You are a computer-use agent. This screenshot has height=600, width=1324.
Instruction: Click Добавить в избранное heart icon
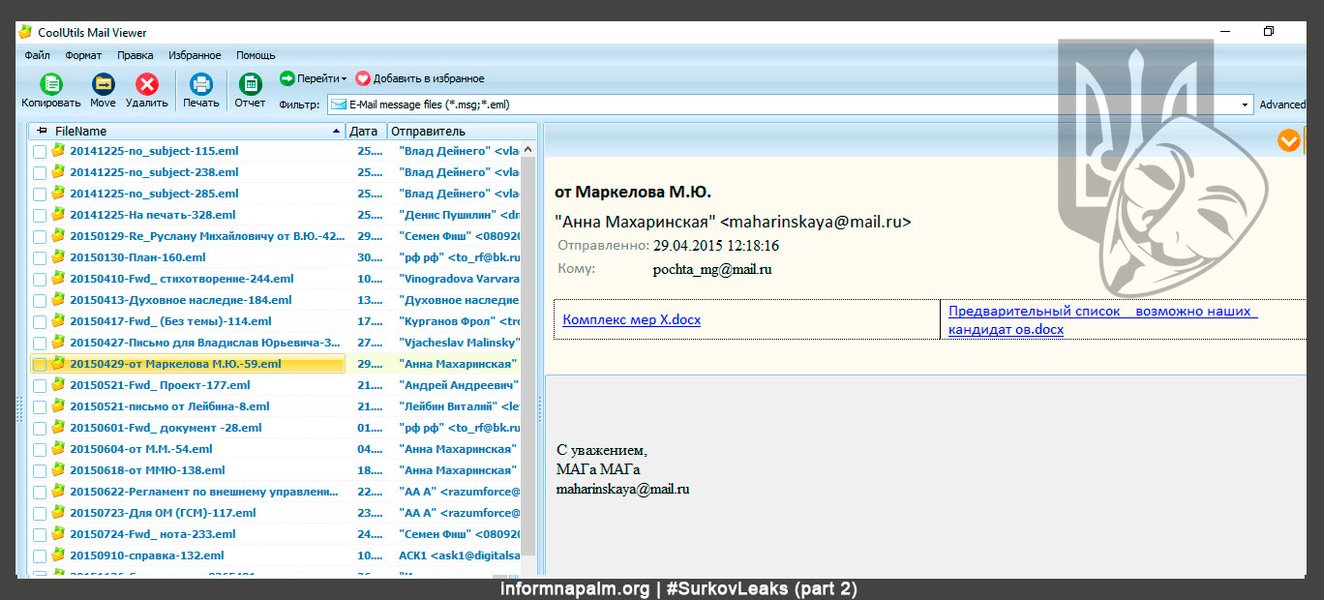363,78
